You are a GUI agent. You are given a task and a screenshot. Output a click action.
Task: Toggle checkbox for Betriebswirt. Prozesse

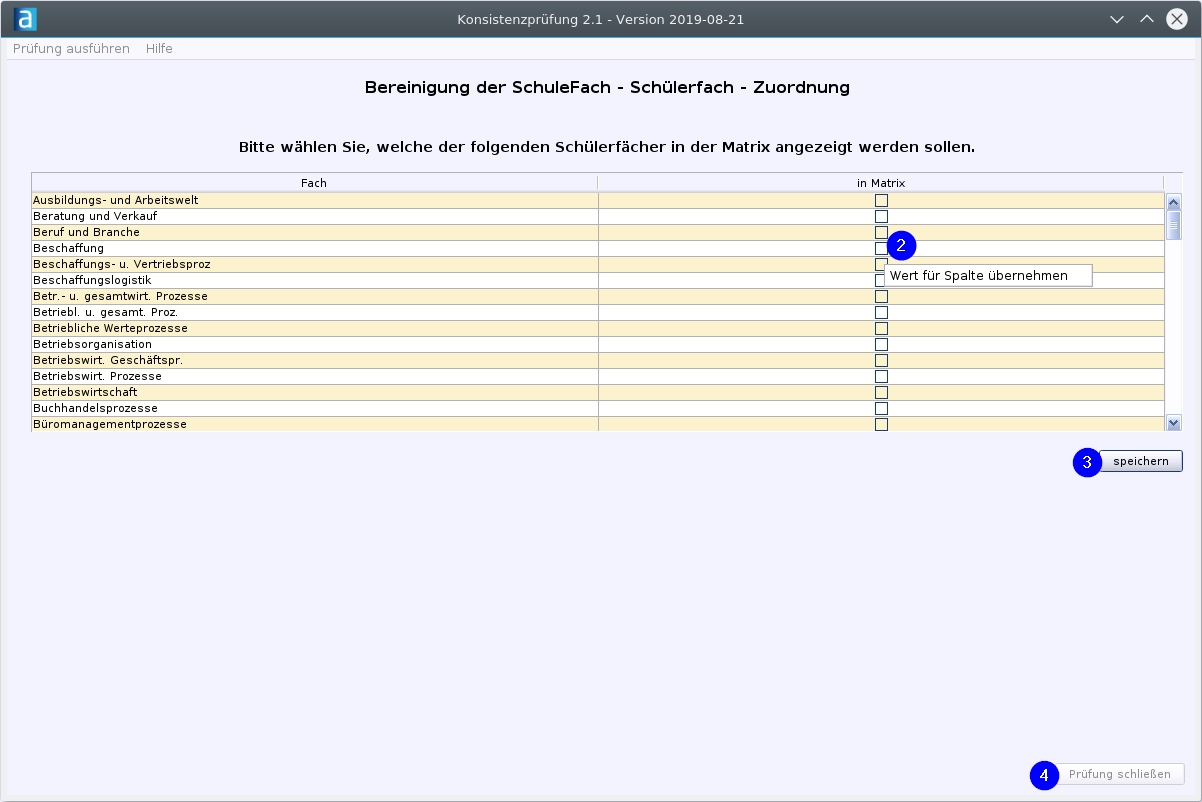tap(881, 376)
